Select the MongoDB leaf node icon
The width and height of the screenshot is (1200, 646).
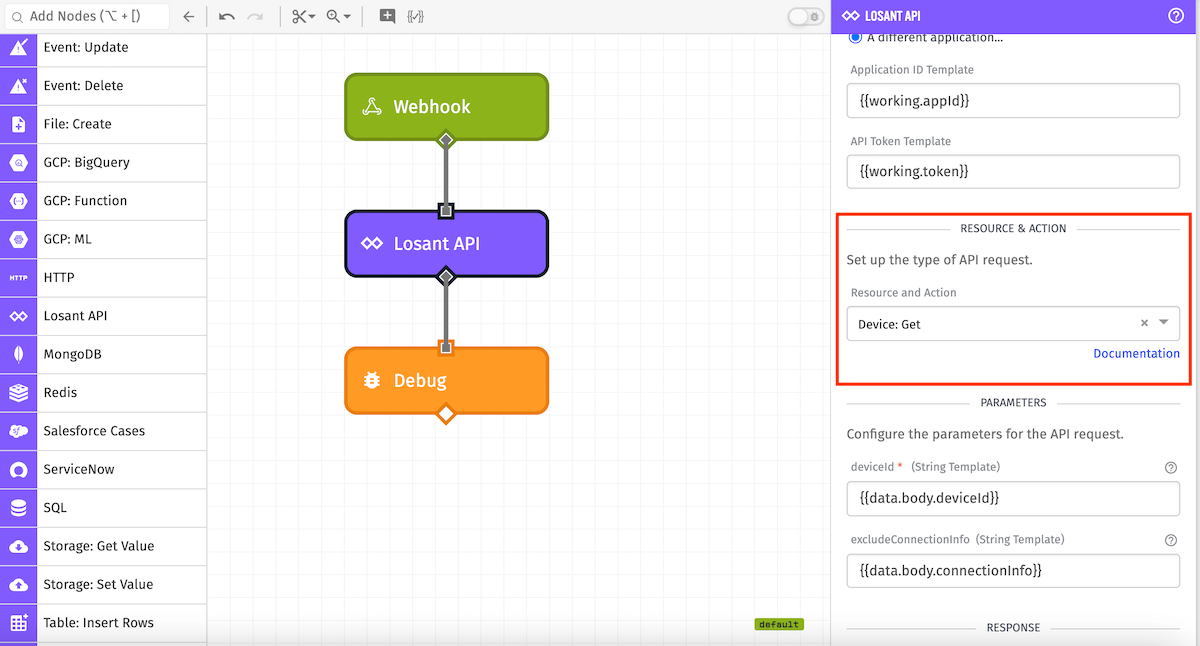[18, 354]
